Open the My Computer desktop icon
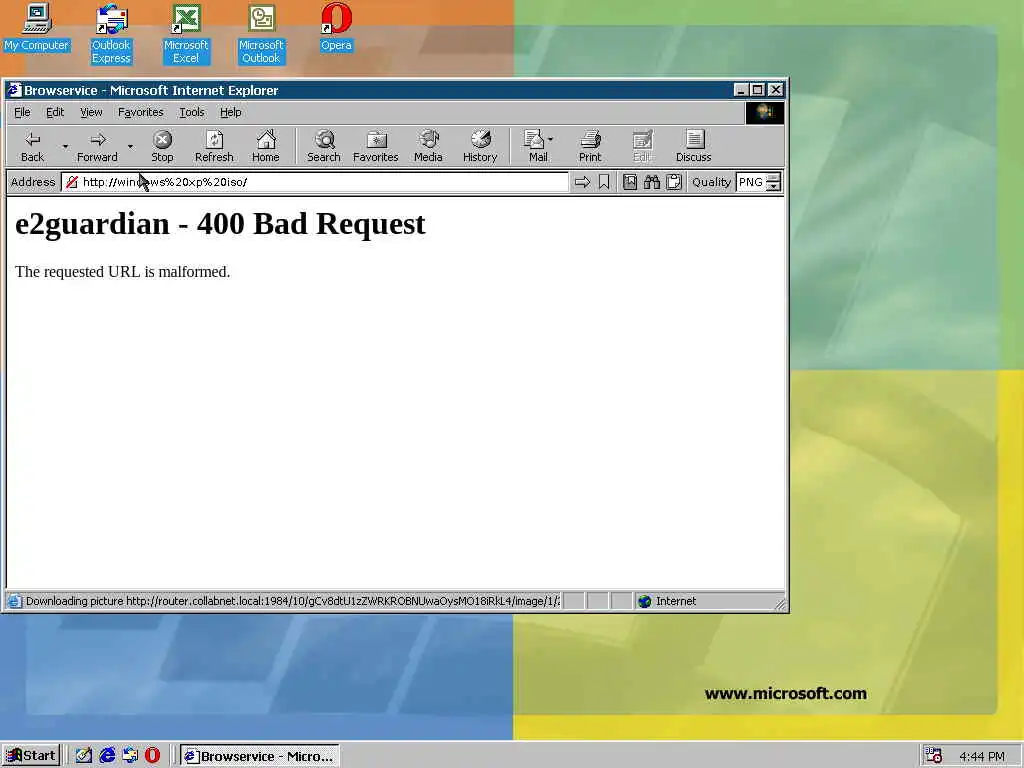 (x=37, y=27)
